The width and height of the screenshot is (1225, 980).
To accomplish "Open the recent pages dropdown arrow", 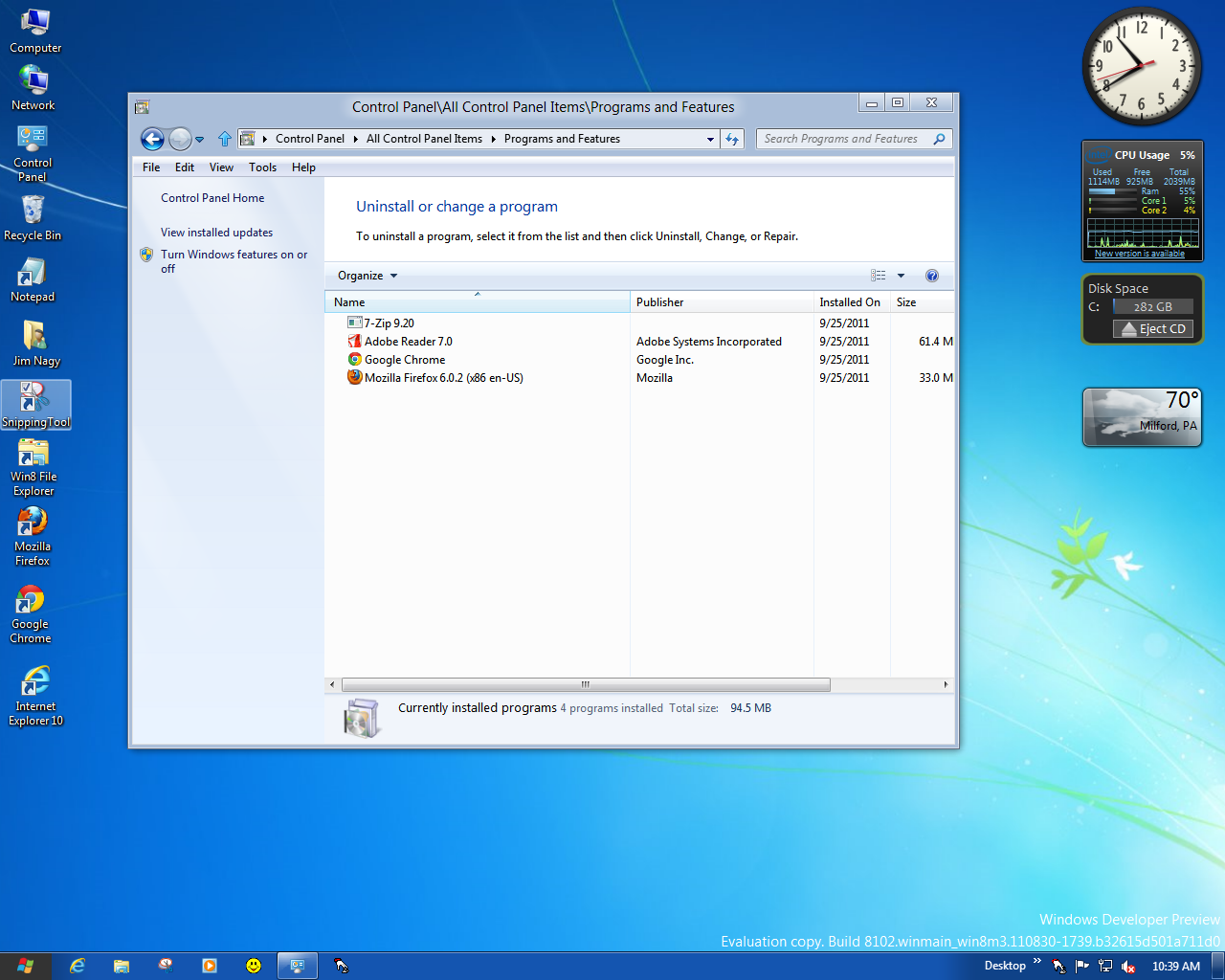I will [x=199, y=140].
